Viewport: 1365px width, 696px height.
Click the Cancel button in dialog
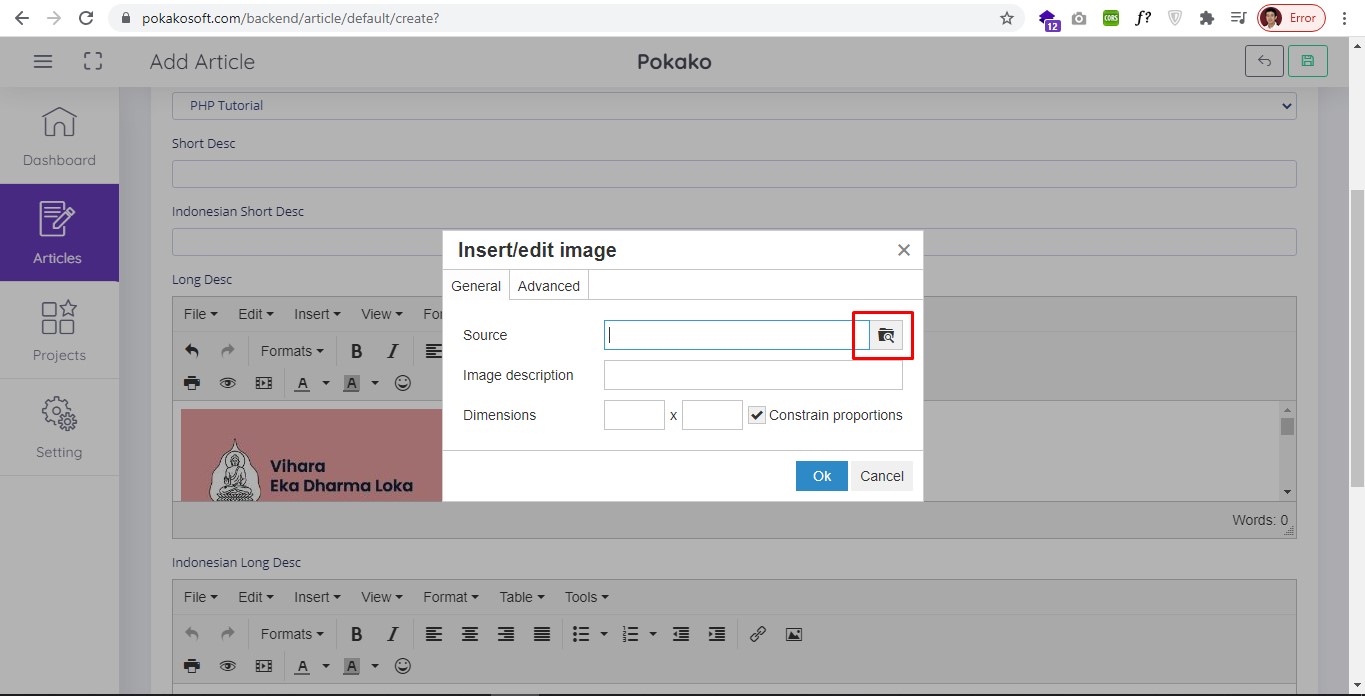click(881, 476)
